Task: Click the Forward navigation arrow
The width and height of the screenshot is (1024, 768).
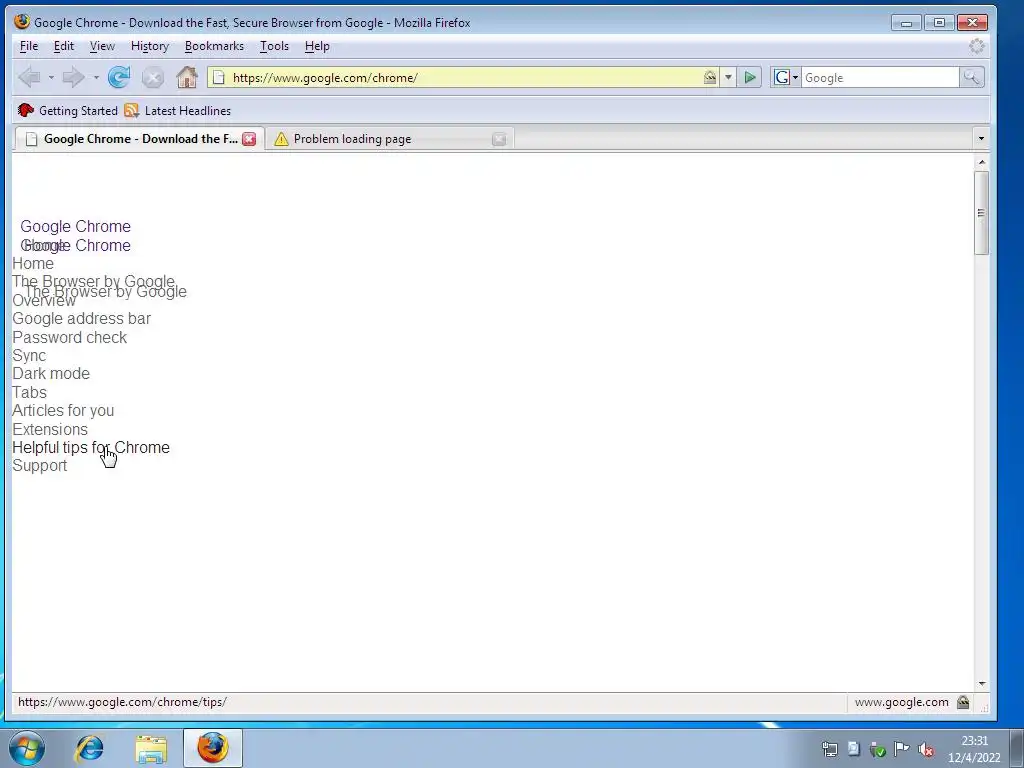Action: click(x=73, y=78)
